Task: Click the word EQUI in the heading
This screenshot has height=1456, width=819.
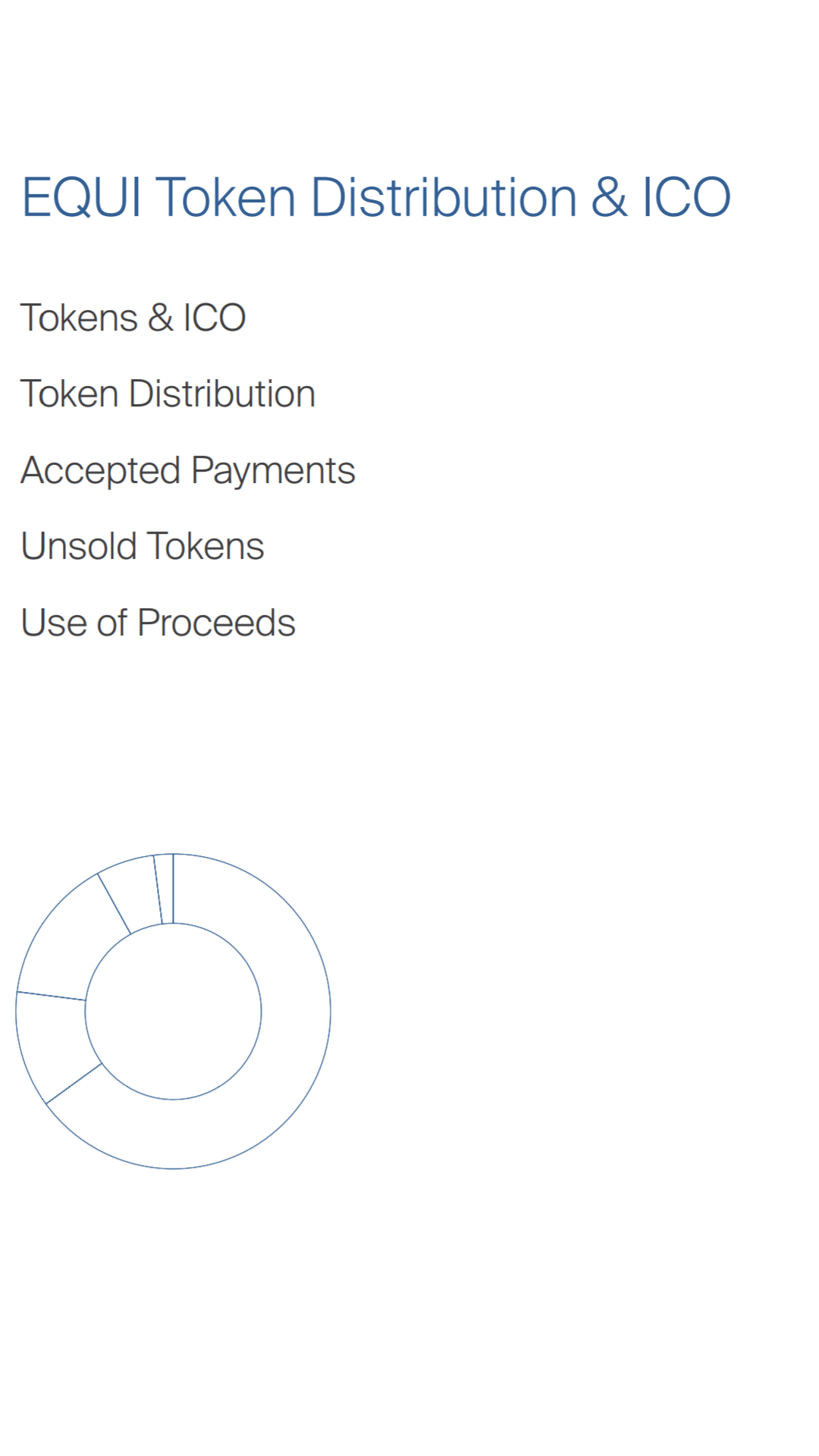Action: pos(81,198)
